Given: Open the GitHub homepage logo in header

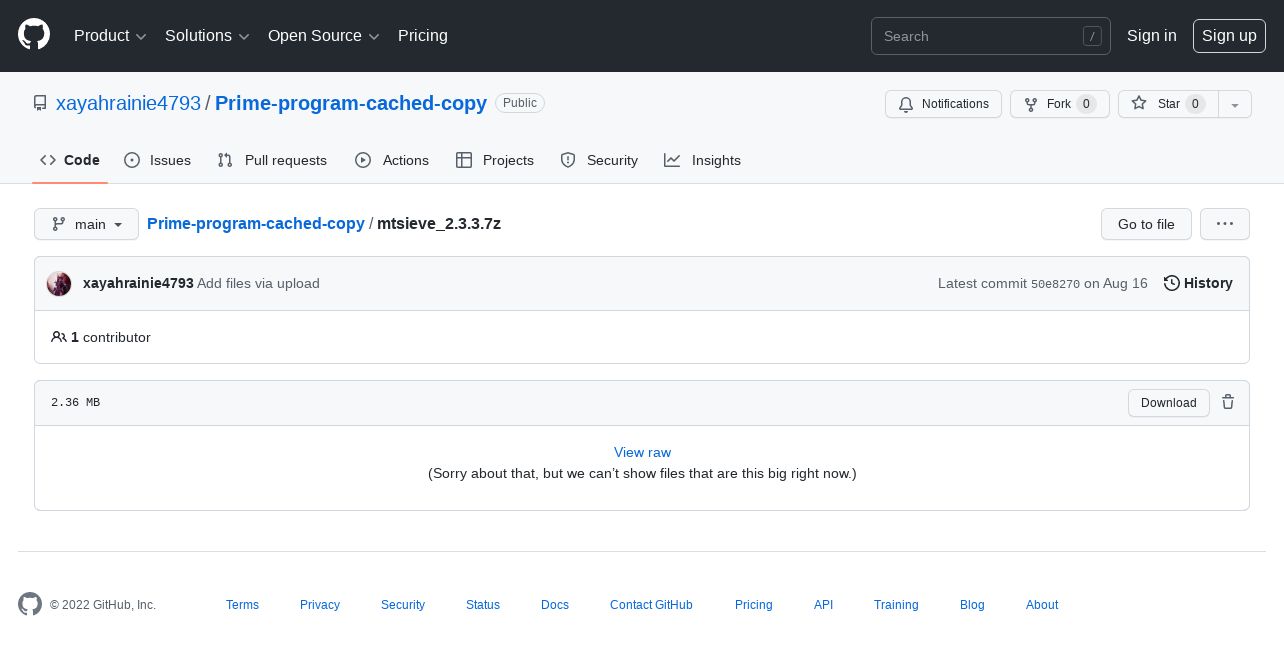Looking at the screenshot, I should [x=34, y=35].
